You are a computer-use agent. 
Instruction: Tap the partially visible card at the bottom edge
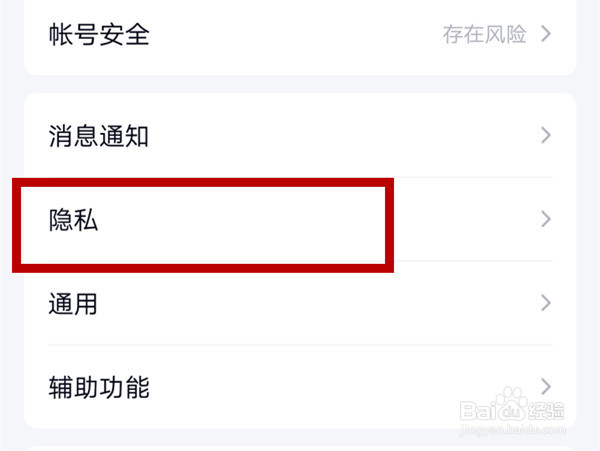pos(300,448)
